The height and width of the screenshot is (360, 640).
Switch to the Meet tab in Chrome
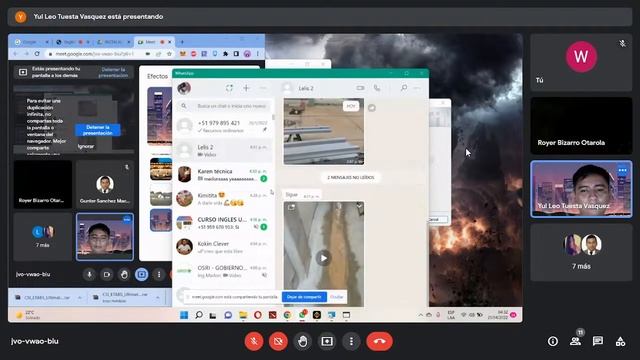[x=154, y=42]
